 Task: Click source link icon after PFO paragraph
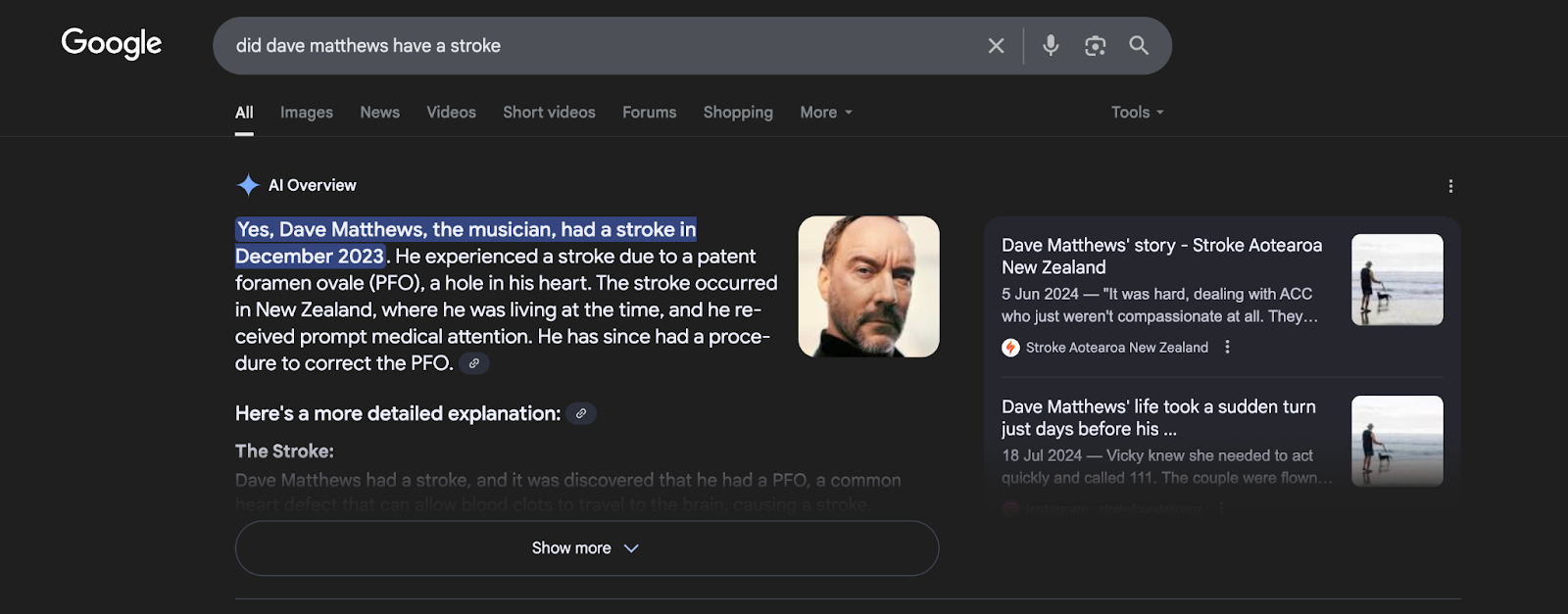pos(474,363)
